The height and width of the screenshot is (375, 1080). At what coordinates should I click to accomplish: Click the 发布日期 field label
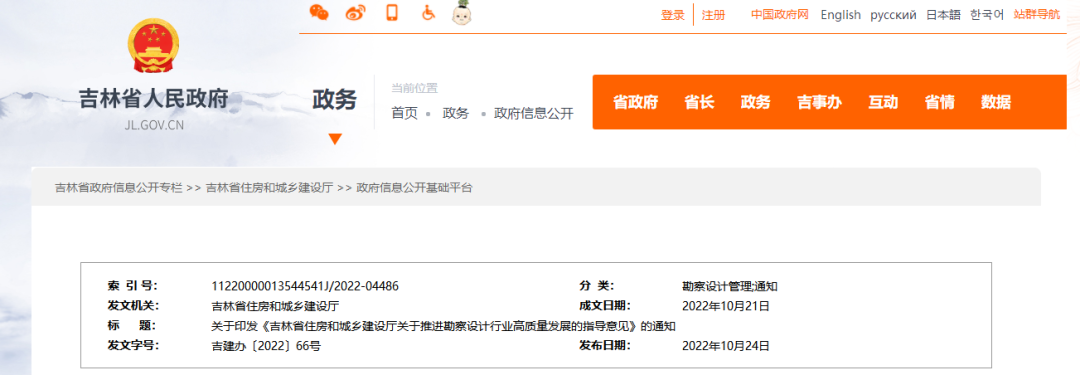(x=605, y=346)
